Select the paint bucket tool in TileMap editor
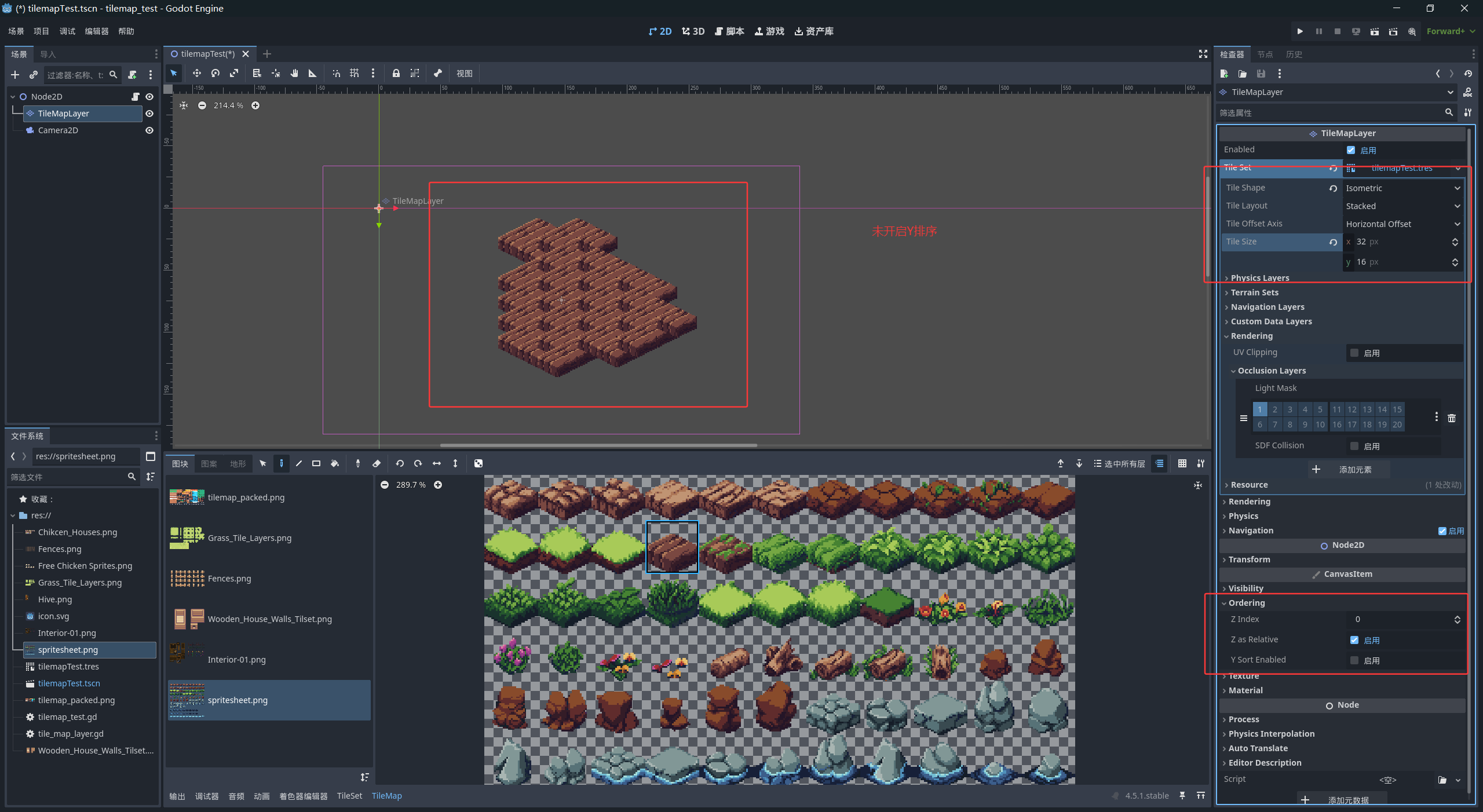The image size is (1483, 812). tap(335, 463)
